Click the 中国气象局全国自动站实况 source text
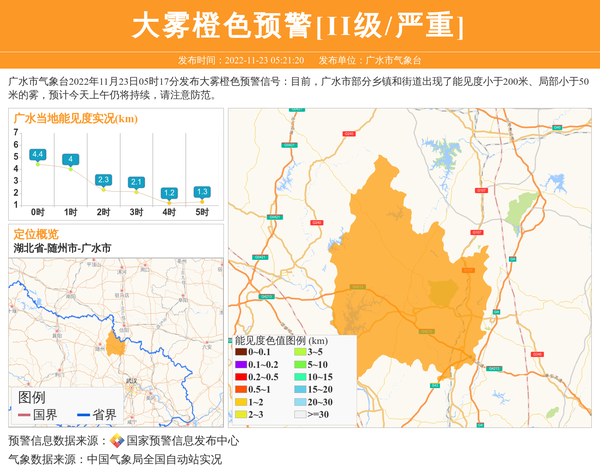The width and height of the screenshot is (600, 471). [x=154, y=459]
